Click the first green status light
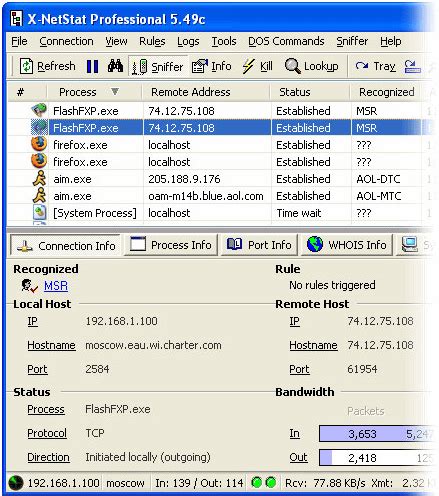 [x=257, y=482]
